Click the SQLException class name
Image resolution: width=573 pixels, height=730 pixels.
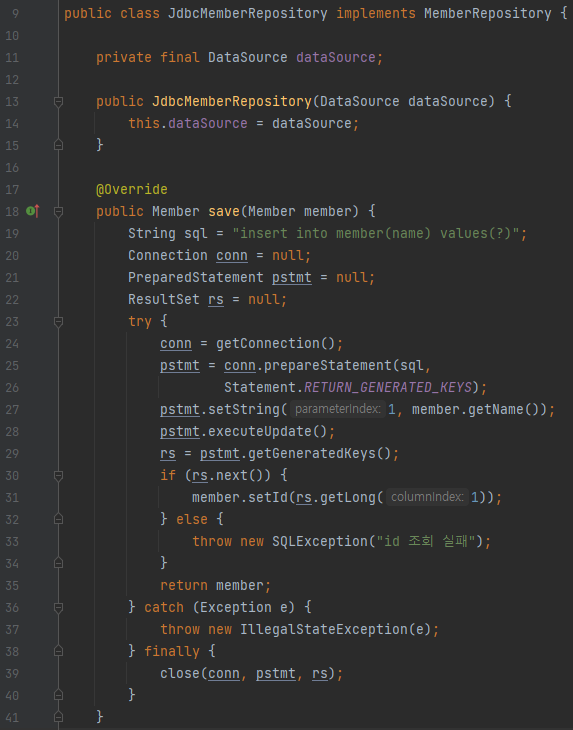coord(320,541)
